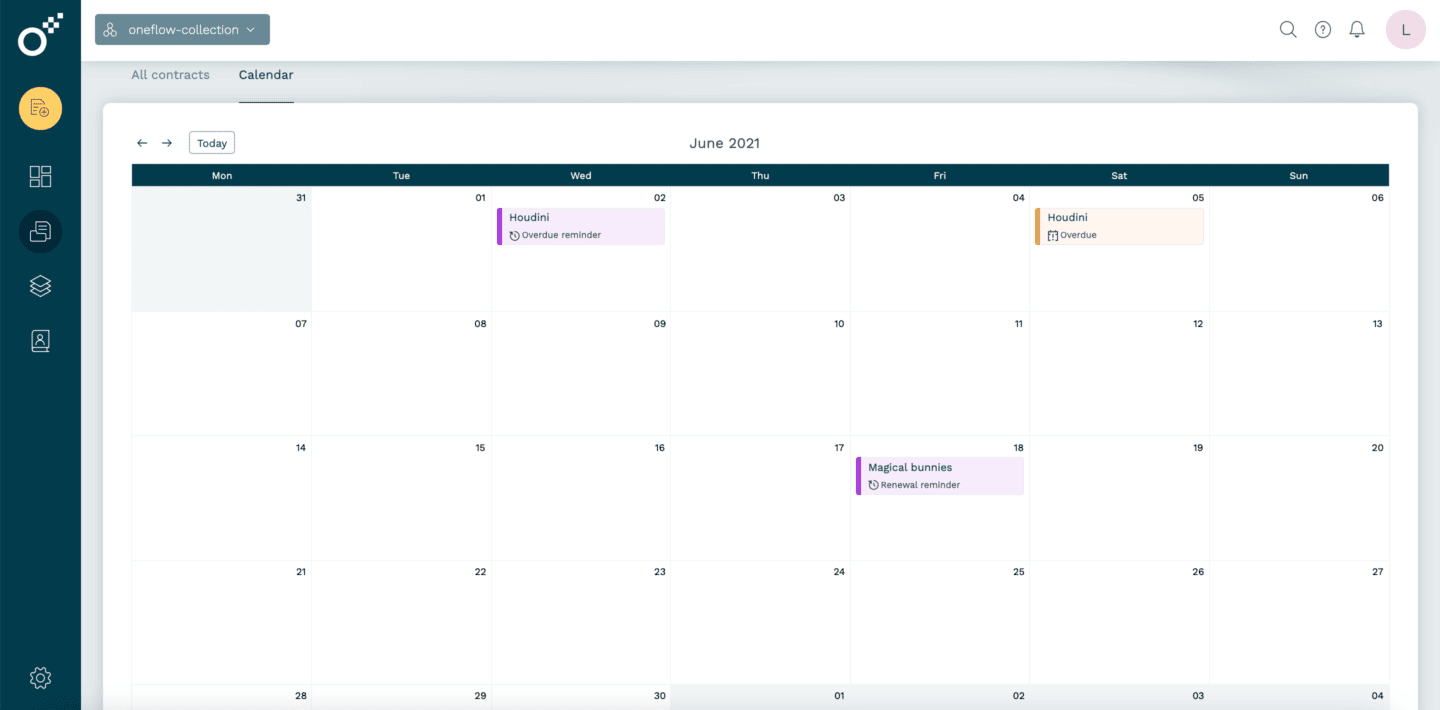1440x710 pixels.
Task: Select the day cell numbered 26
Action: 1119,622
